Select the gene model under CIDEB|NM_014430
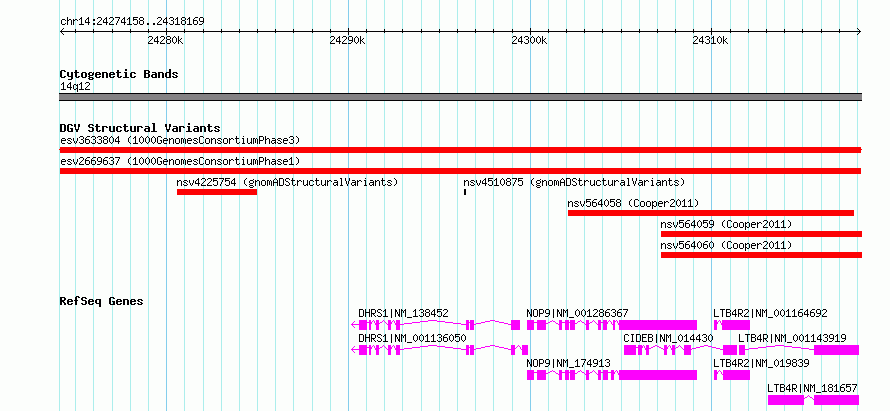Viewport: 890px width, 411px height. [680, 350]
